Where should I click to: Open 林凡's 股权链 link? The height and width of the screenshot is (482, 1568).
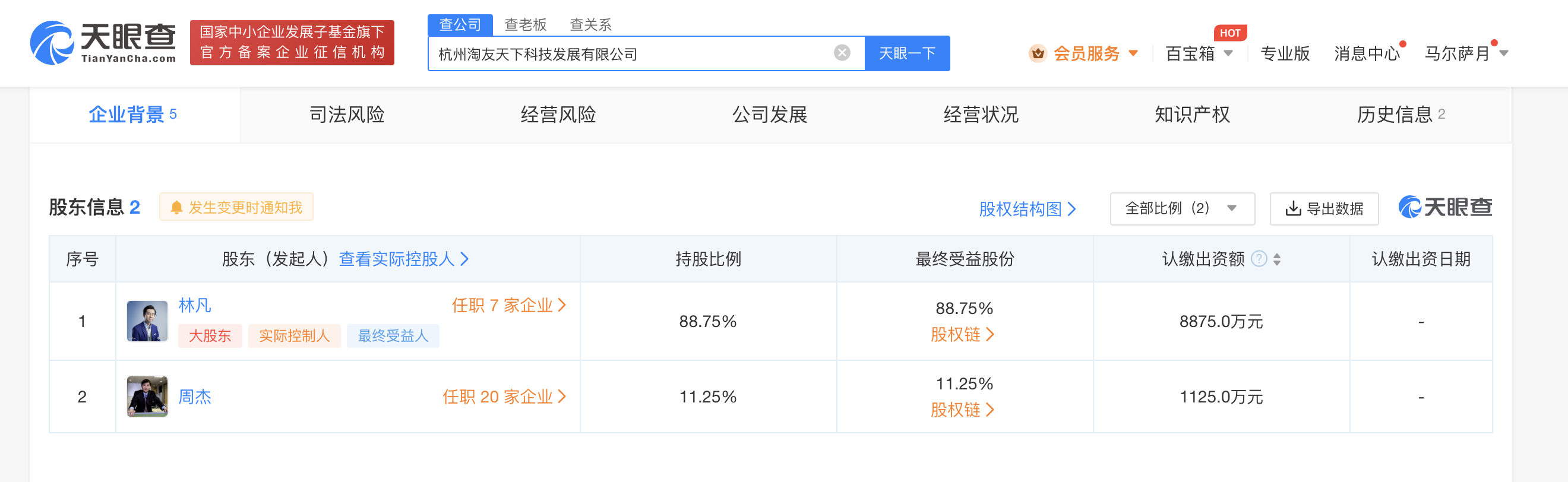point(962,334)
